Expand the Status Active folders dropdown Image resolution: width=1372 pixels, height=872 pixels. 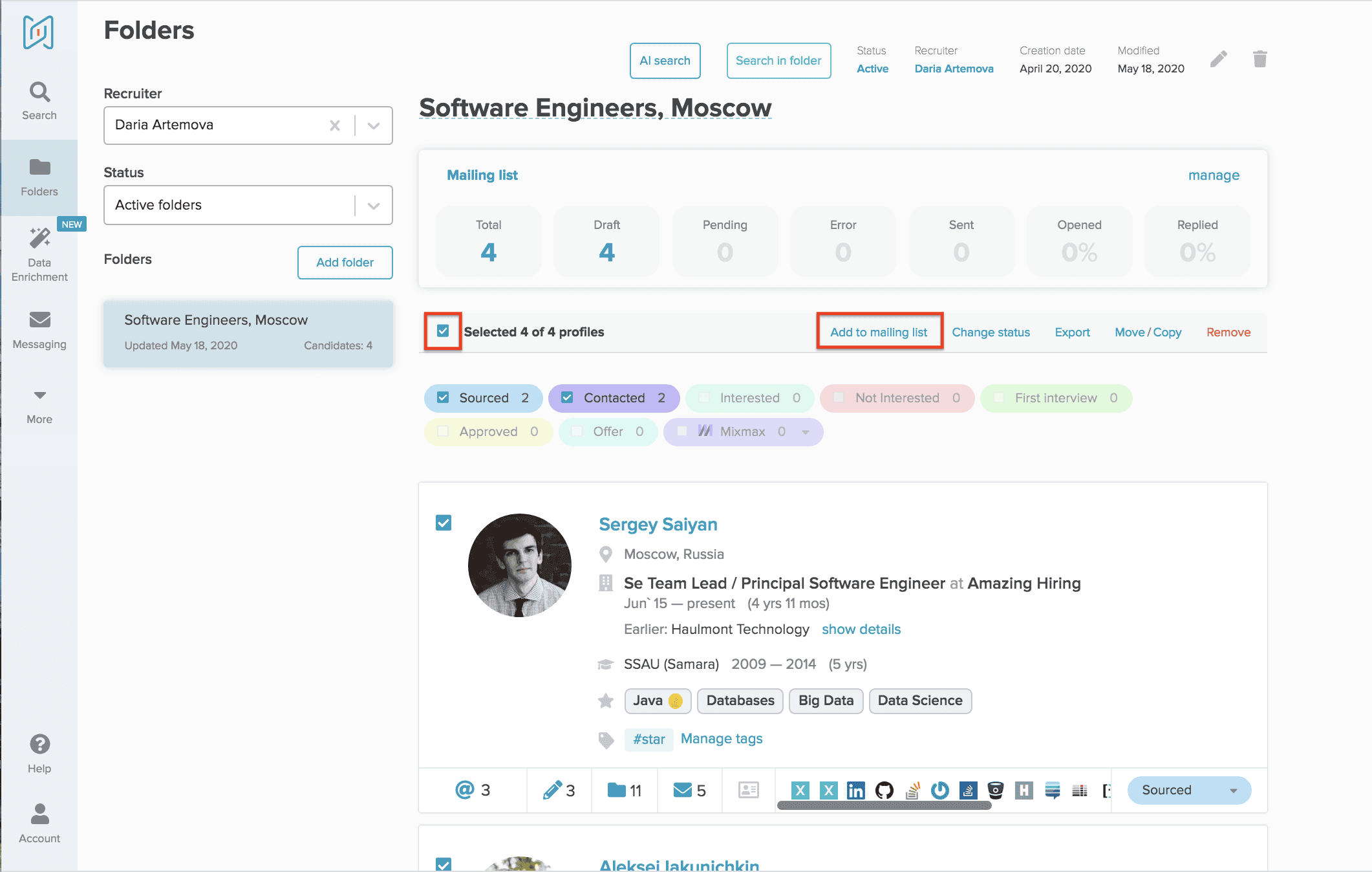coord(373,205)
